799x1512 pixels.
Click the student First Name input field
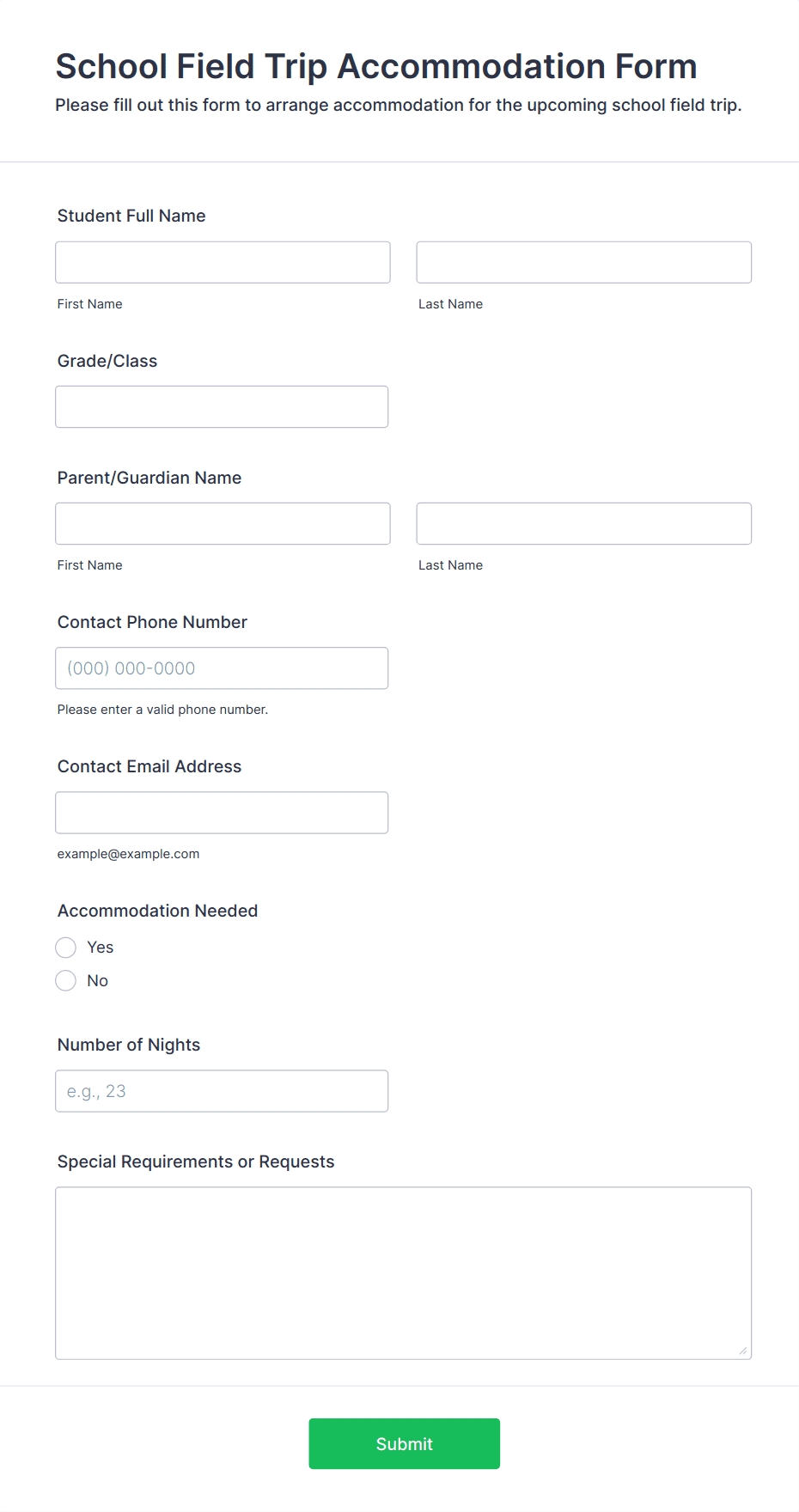pos(223,262)
